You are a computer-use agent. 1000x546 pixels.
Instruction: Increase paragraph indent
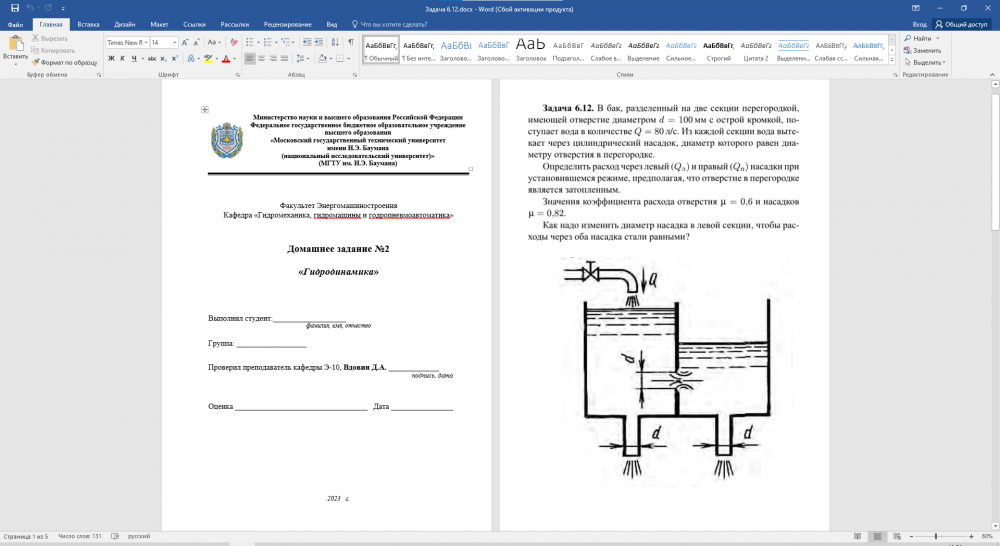click(x=320, y=43)
